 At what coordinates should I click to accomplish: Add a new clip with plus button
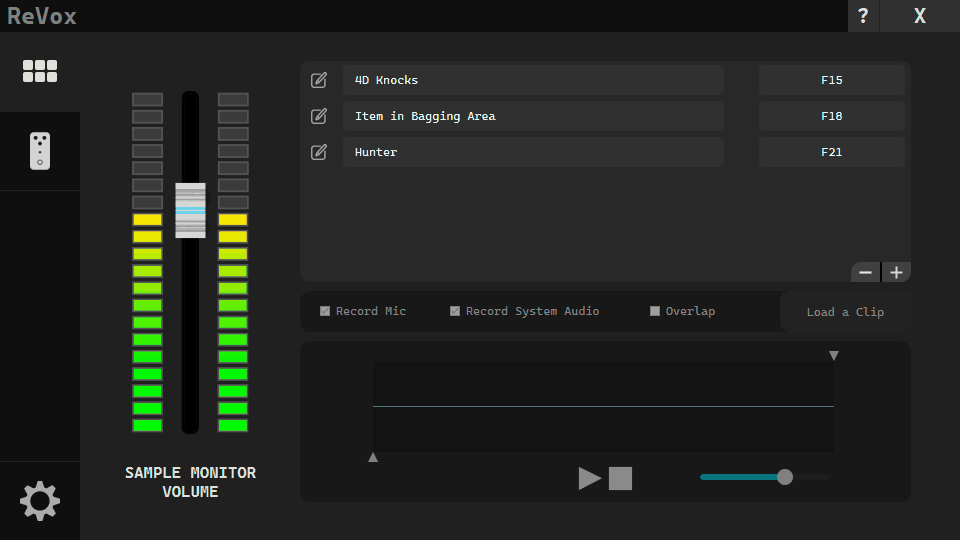tap(896, 272)
